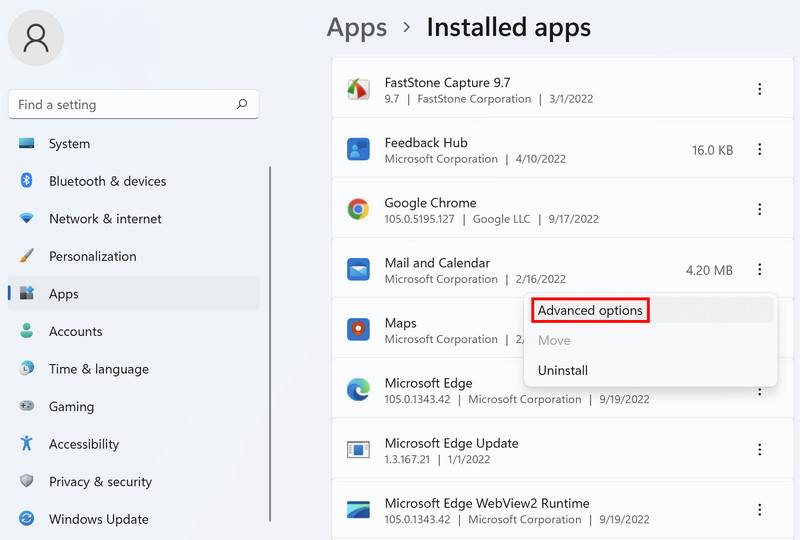The height and width of the screenshot is (540, 800).
Task: Open Gaming settings
Action: (134, 406)
